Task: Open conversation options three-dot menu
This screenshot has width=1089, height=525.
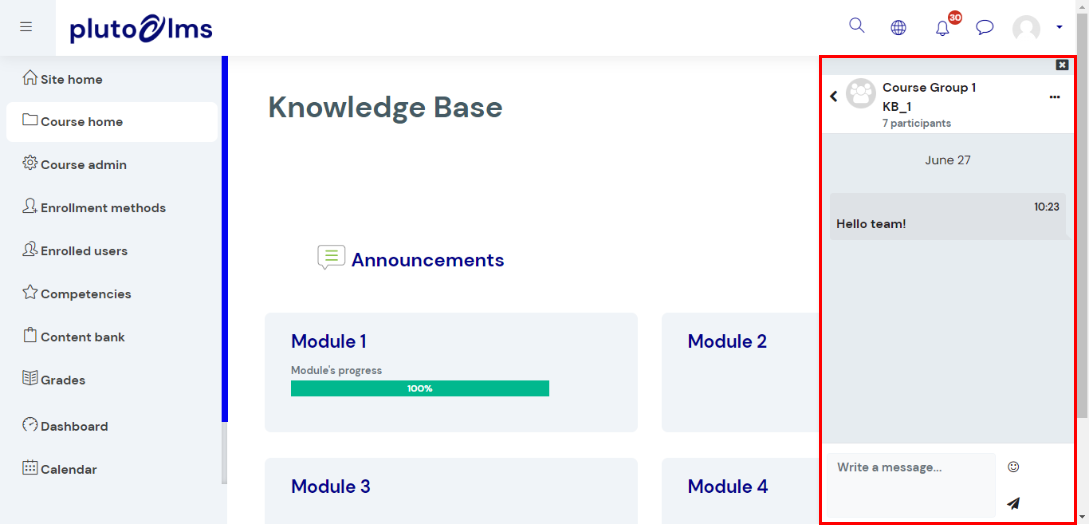Action: pos(1054,97)
